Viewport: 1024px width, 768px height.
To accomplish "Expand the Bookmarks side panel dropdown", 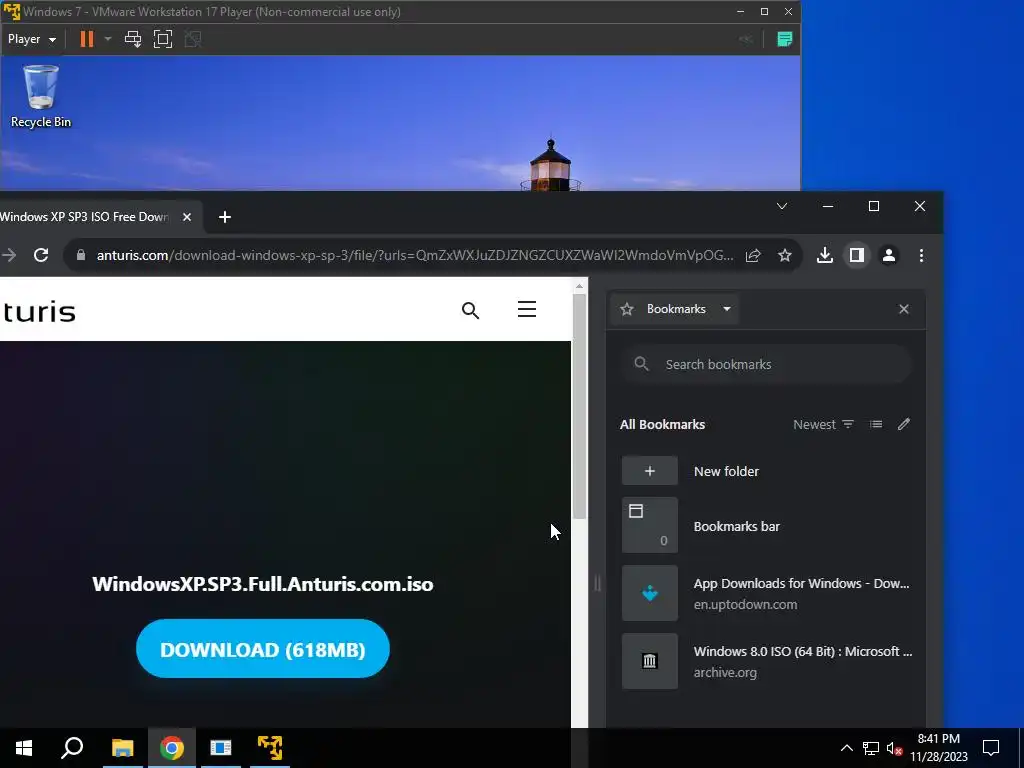I will tap(727, 309).
